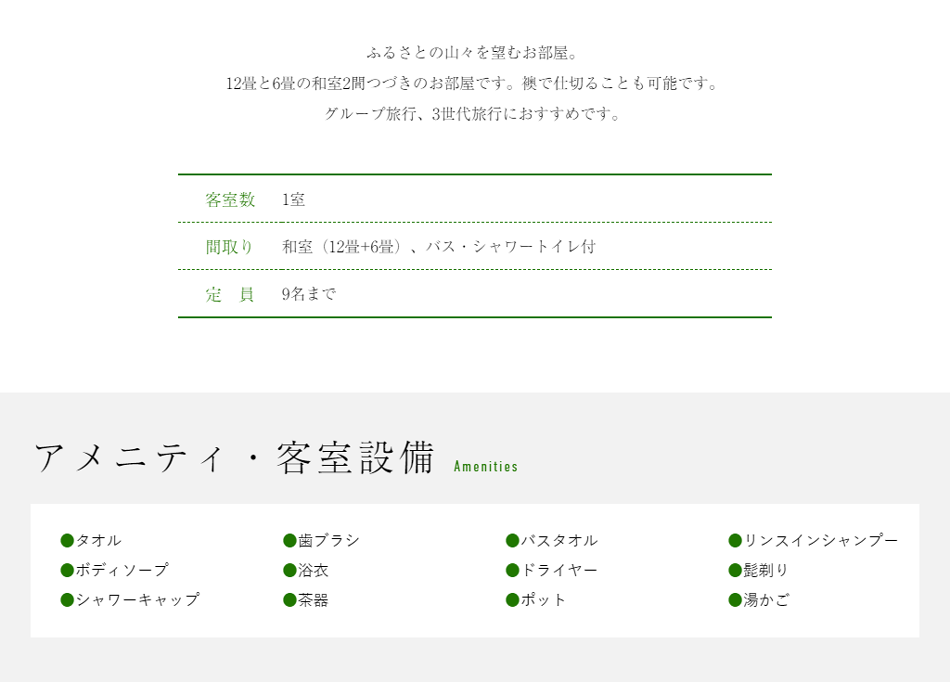Viewport: 950px width, 682px height.
Task: Click the green bullet beside 髭剃り
Action: click(x=735, y=570)
